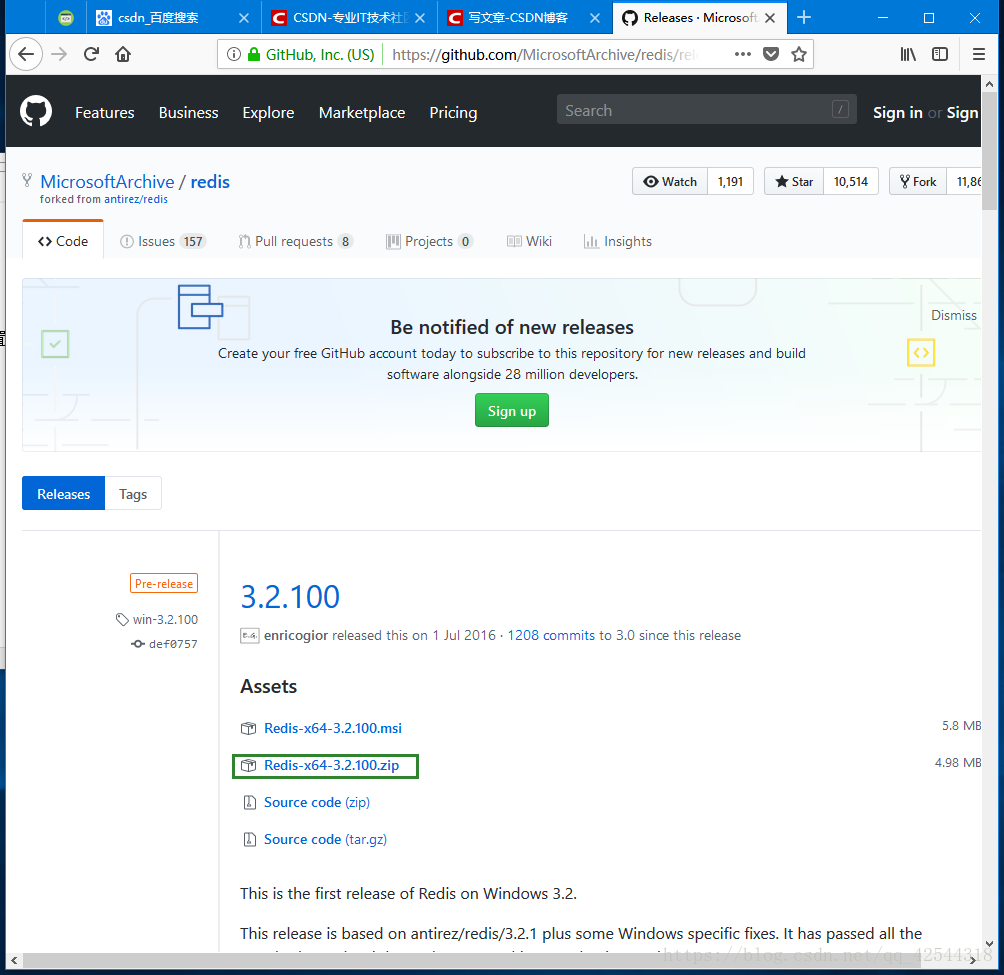This screenshot has height=975, width=1004.
Task: Click the green Sign up button
Action: click(x=512, y=410)
